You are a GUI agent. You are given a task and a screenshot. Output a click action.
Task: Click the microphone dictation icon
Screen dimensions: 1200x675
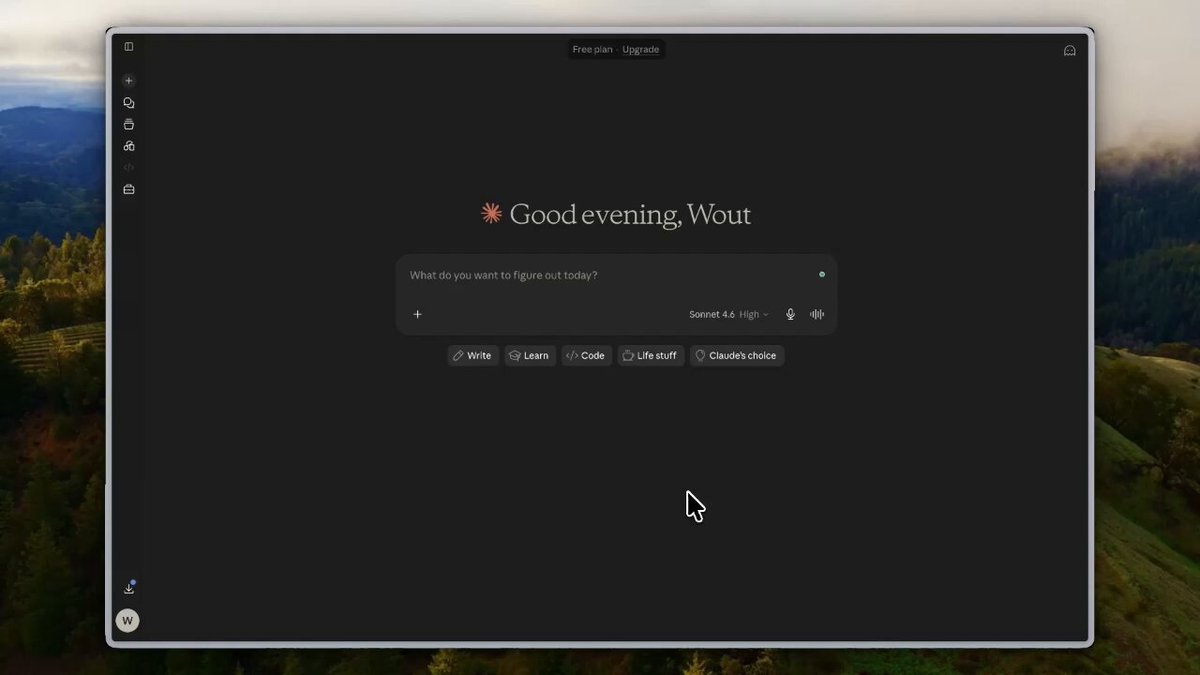coord(790,314)
